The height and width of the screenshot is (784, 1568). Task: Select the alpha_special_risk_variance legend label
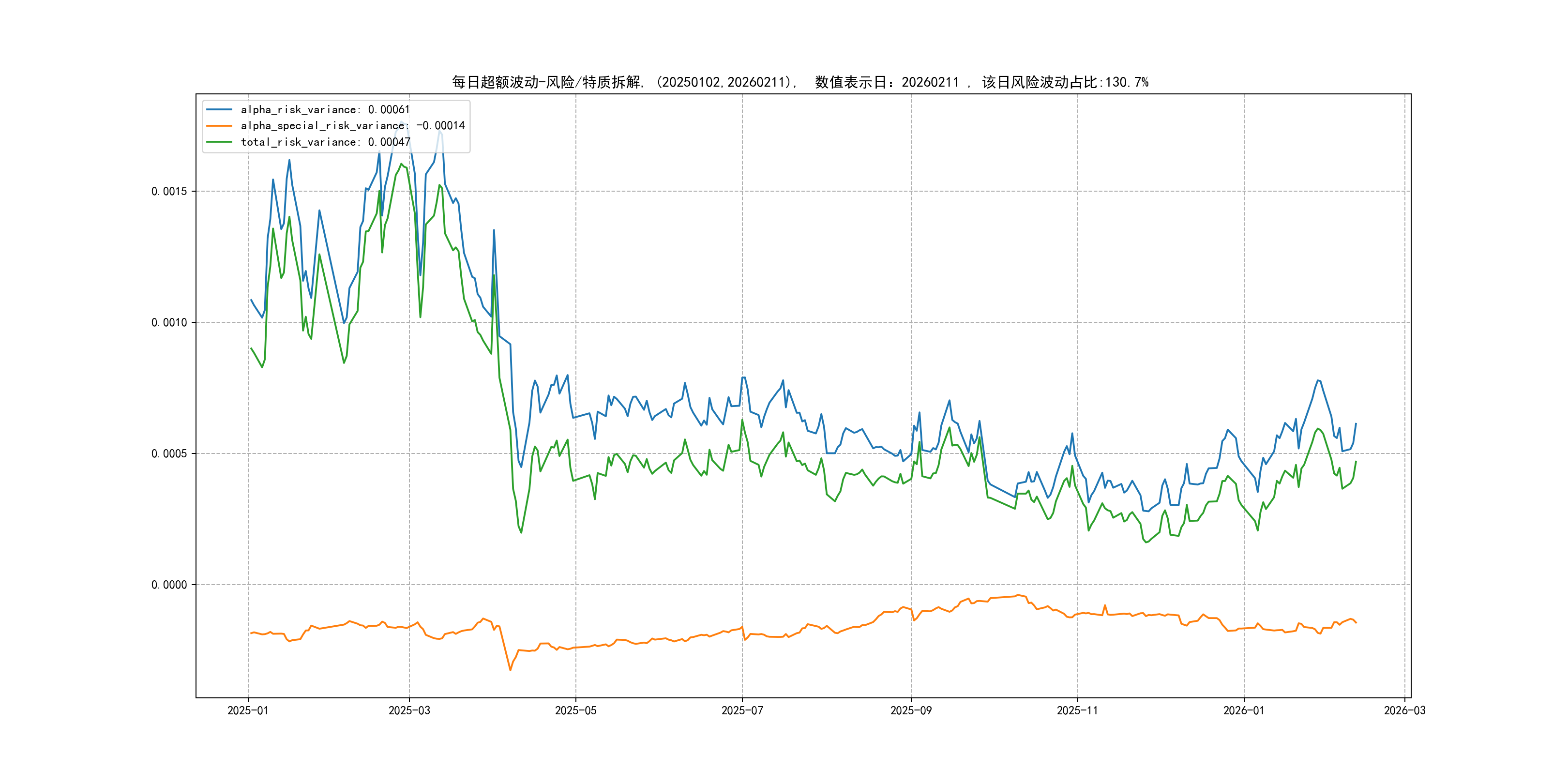coord(352,126)
